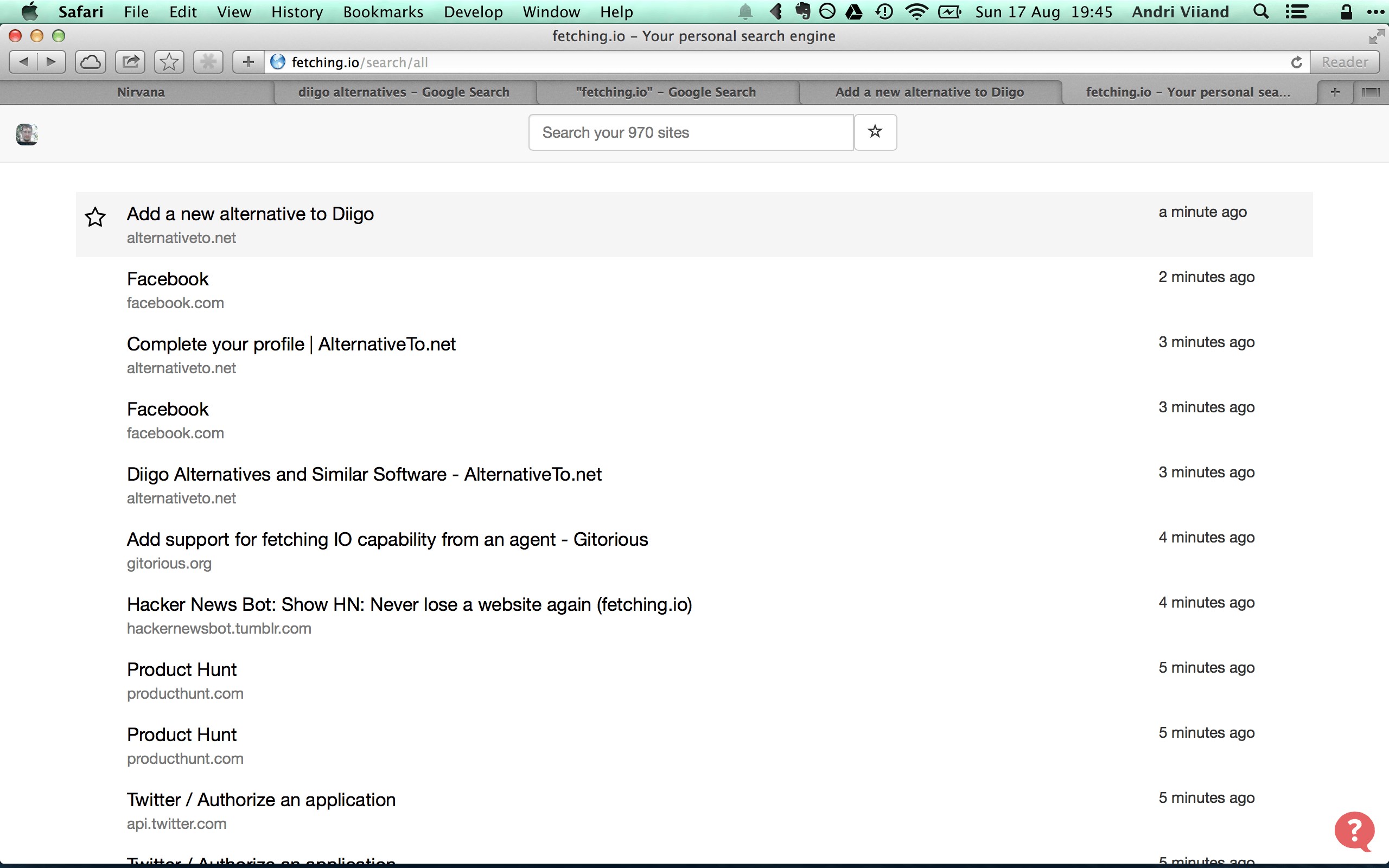Open the first Product Hunt result
The image size is (1389, 868).
coord(181,669)
